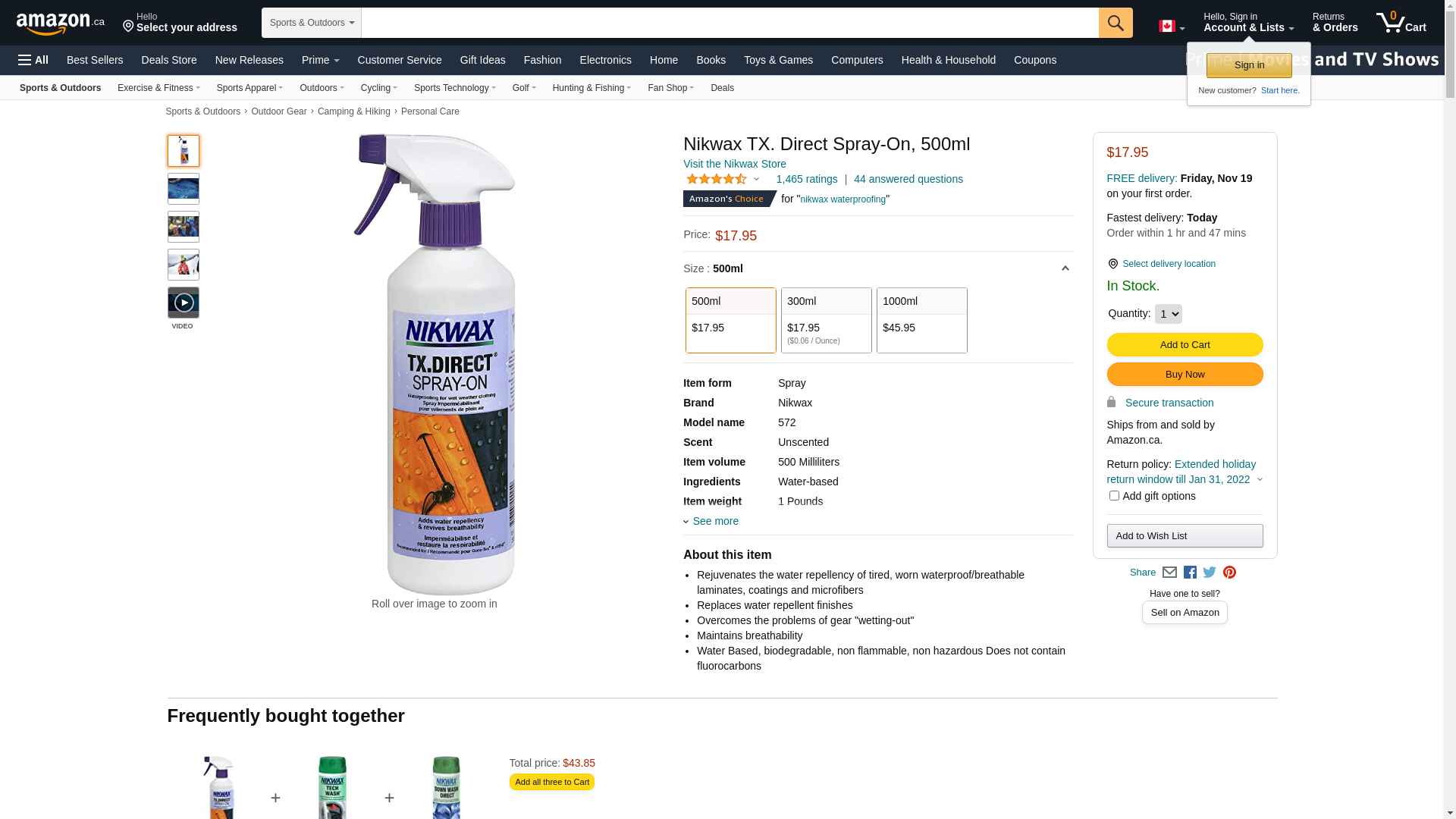Select the 300ml size option
1456x819 pixels.
(x=826, y=320)
